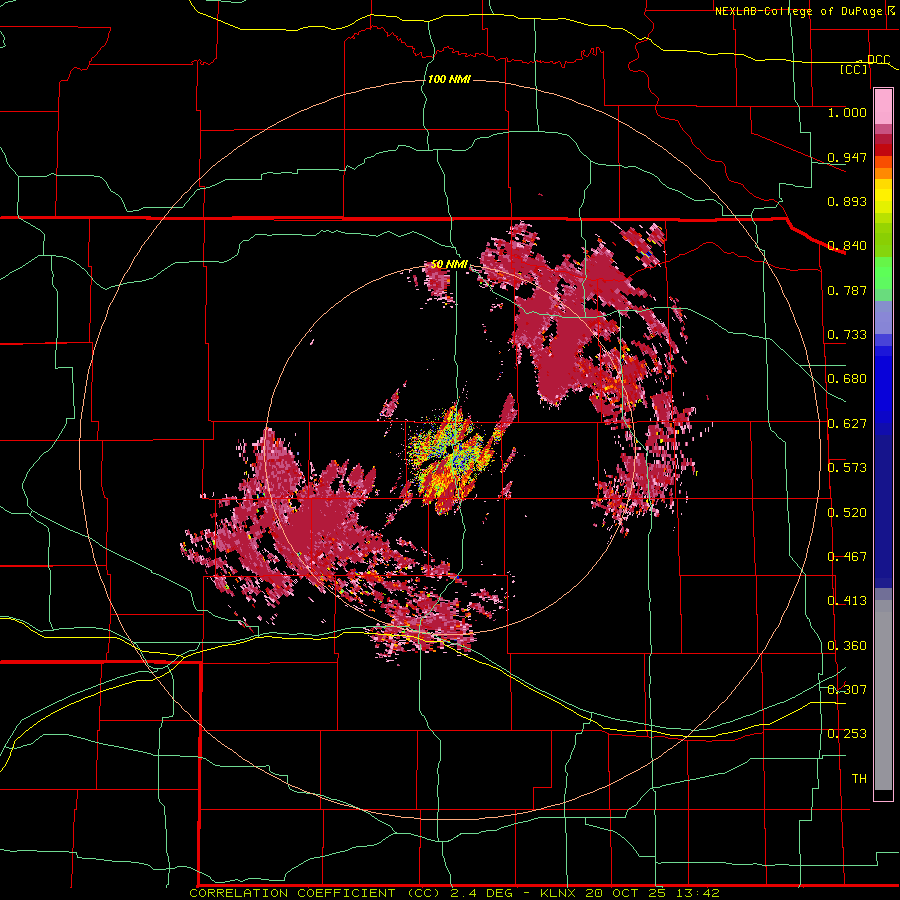Click the 50 NMI range ring label
The image size is (900, 900).
449,264
